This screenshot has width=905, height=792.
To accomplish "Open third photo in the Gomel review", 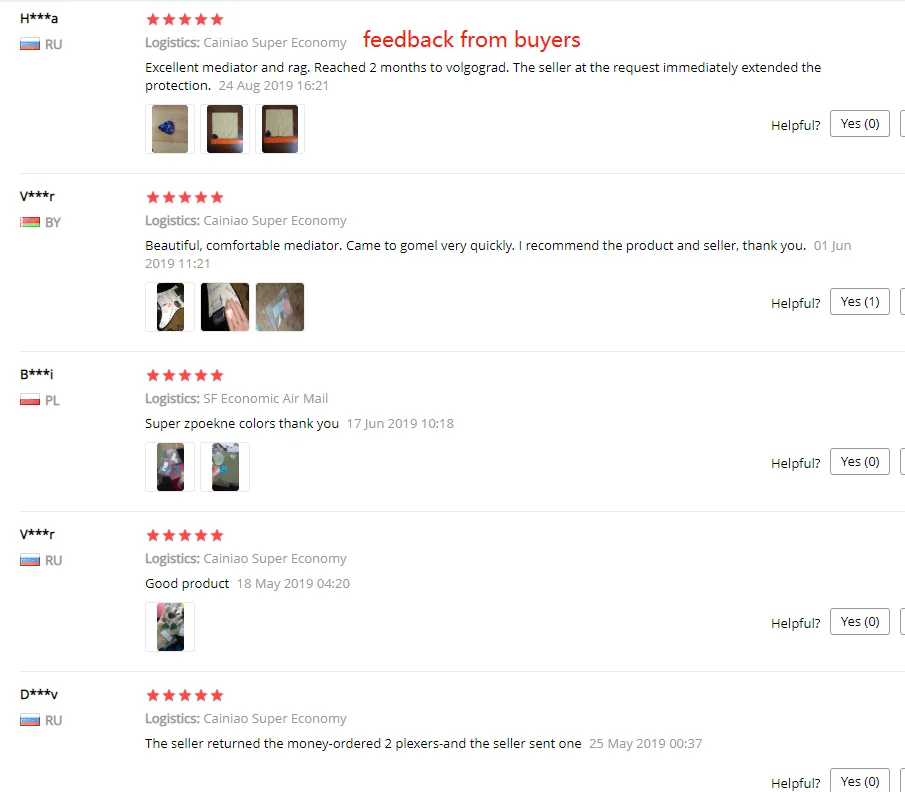I will 280,307.
